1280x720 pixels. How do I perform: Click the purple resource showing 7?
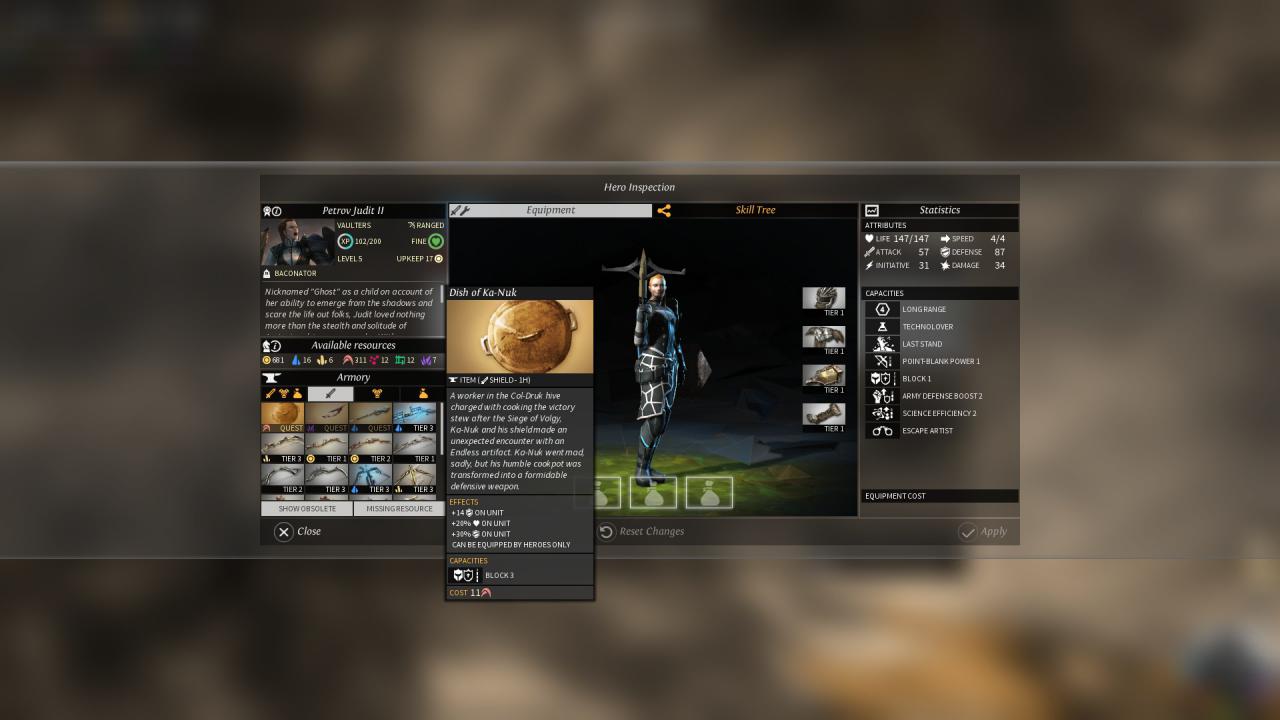[x=428, y=360]
